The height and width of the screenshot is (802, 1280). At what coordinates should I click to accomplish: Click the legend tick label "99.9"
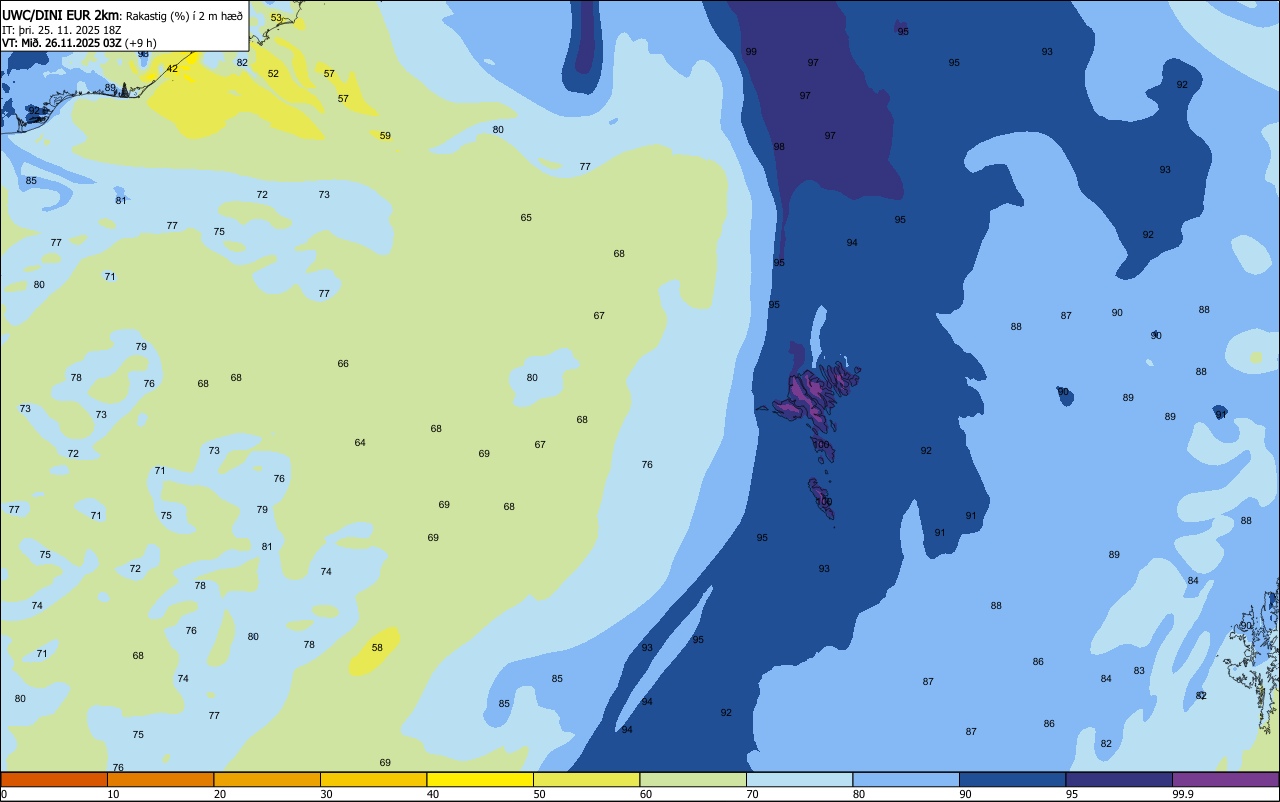1183,794
